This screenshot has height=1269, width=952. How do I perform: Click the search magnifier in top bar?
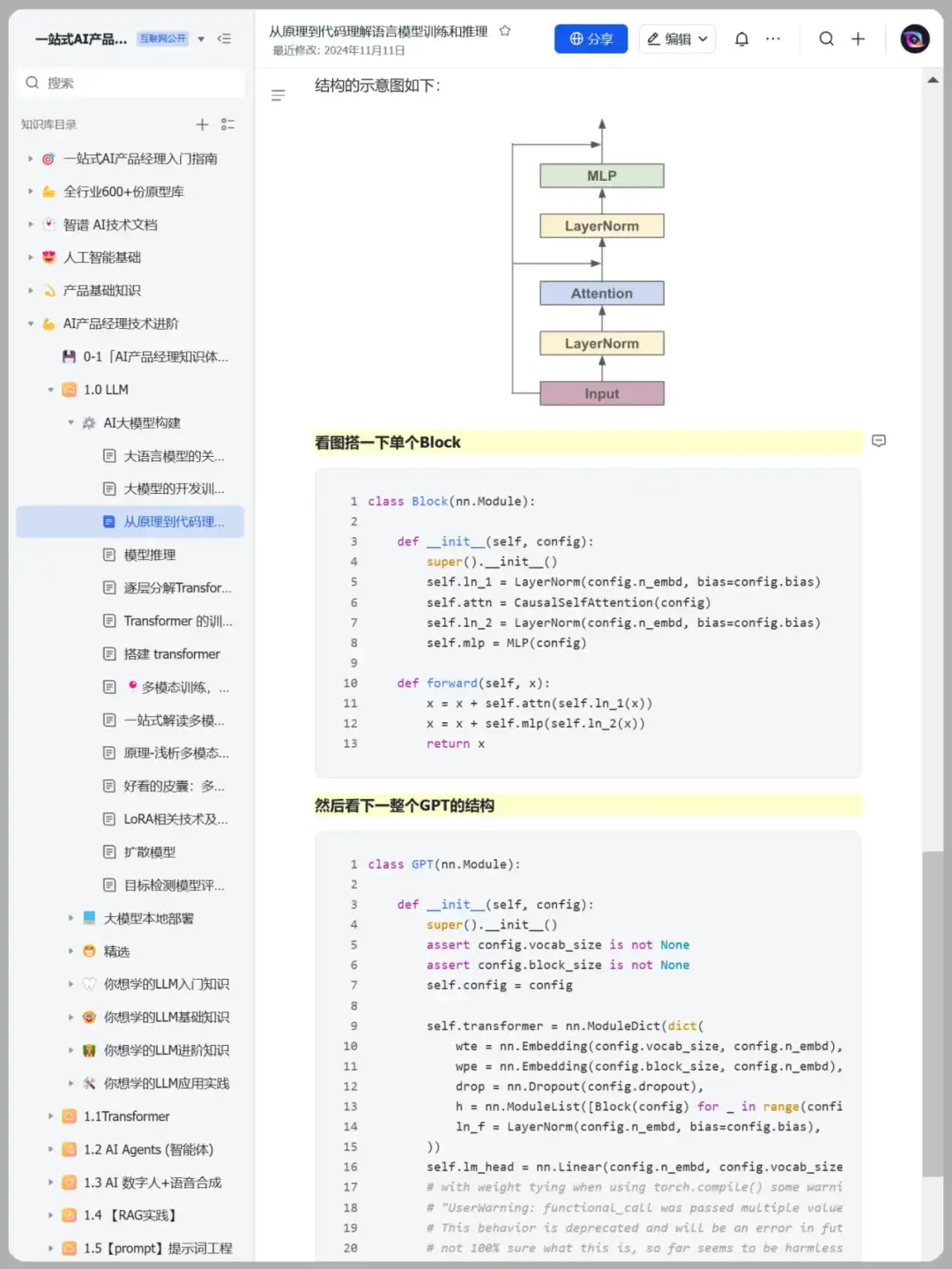point(826,39)
